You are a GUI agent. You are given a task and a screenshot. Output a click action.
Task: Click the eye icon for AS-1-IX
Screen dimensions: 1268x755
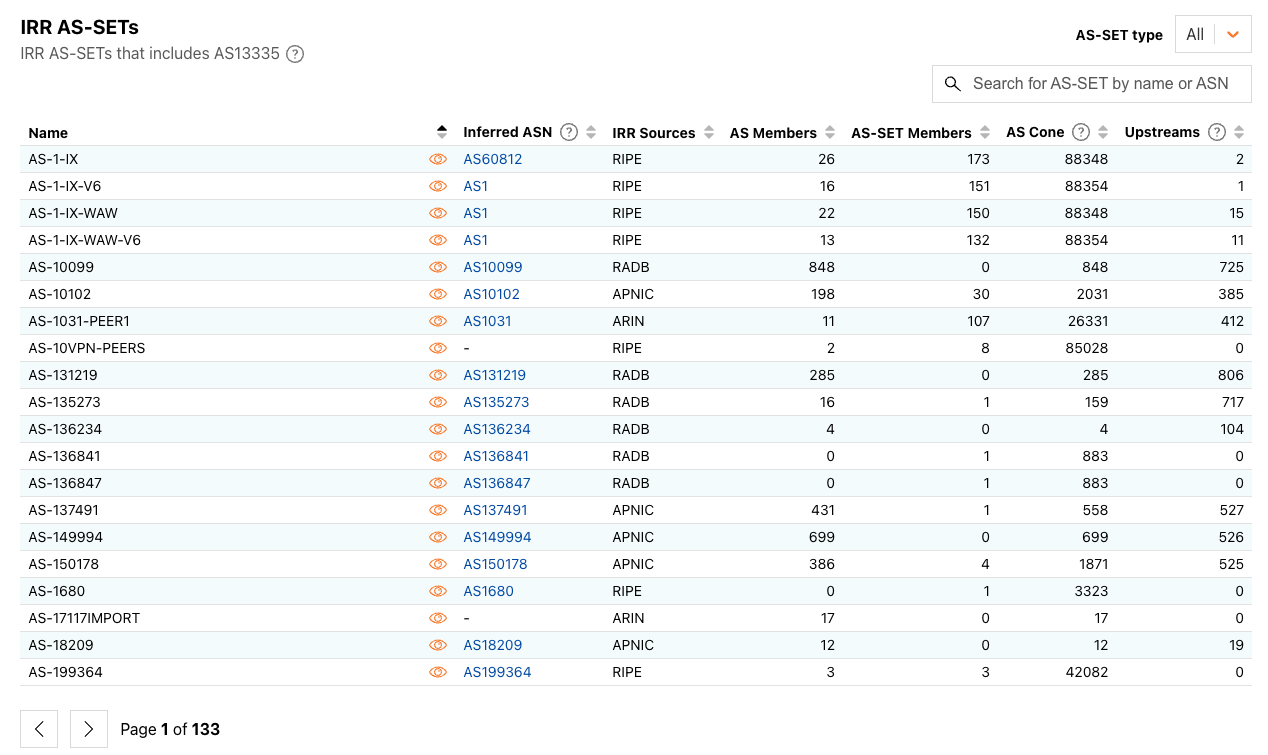[x=438, y=159]
